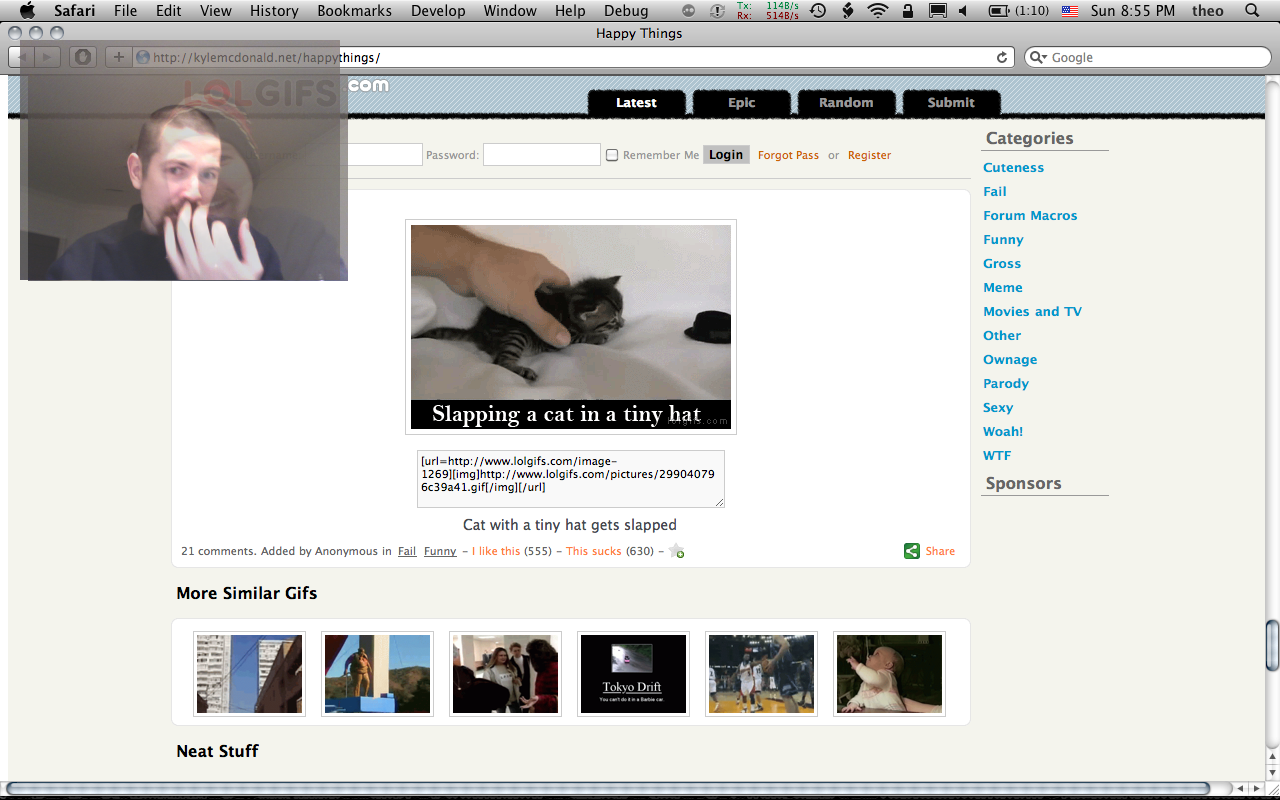The height and width of the screenshot is (800, 1280).
Task: Click the add-to-favorites star icon
Action: click(677, 551)
